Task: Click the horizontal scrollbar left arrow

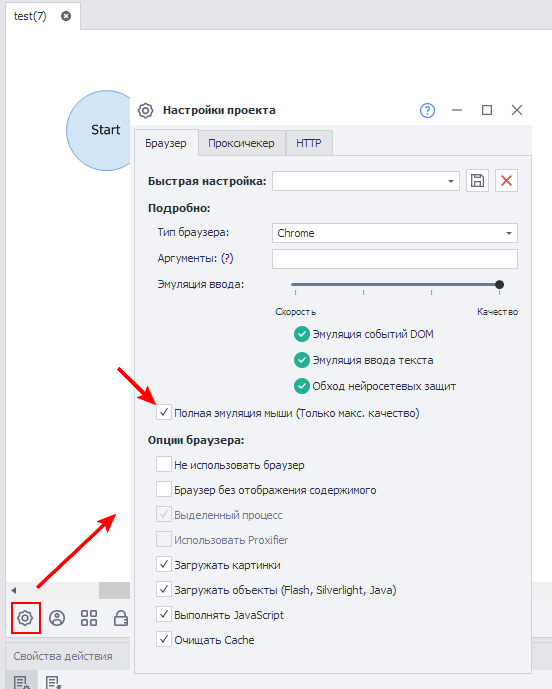Action: (x=14, y=590)
